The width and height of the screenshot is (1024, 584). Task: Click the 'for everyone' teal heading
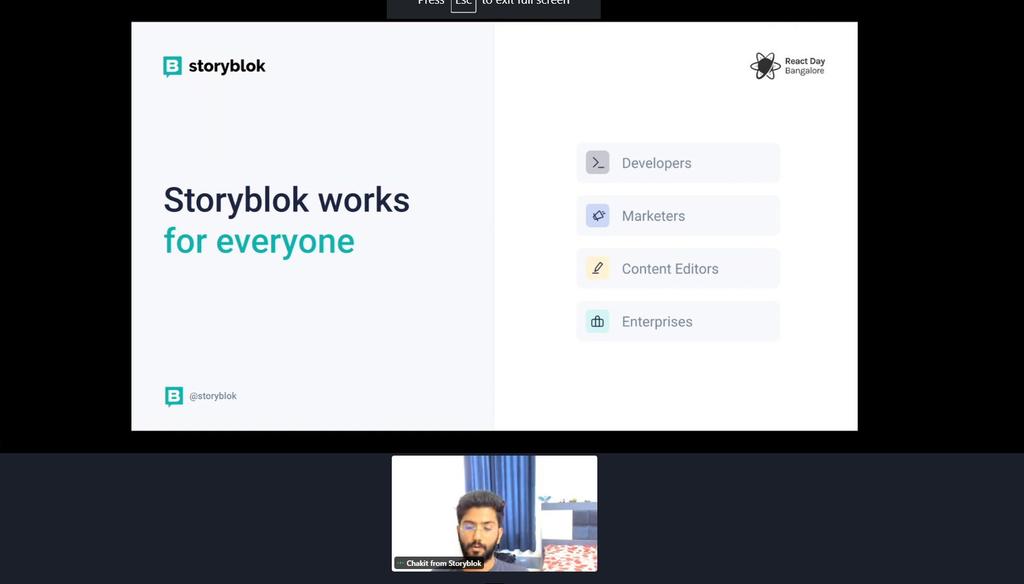pyautogui.click(x=259, y=241)
